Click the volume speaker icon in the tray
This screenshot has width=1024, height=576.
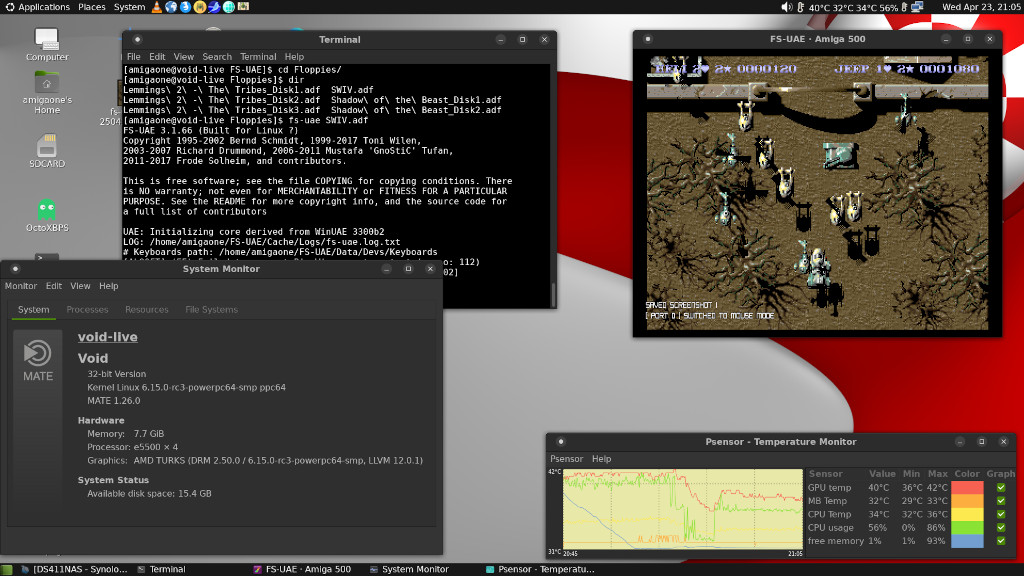[787, 7]
